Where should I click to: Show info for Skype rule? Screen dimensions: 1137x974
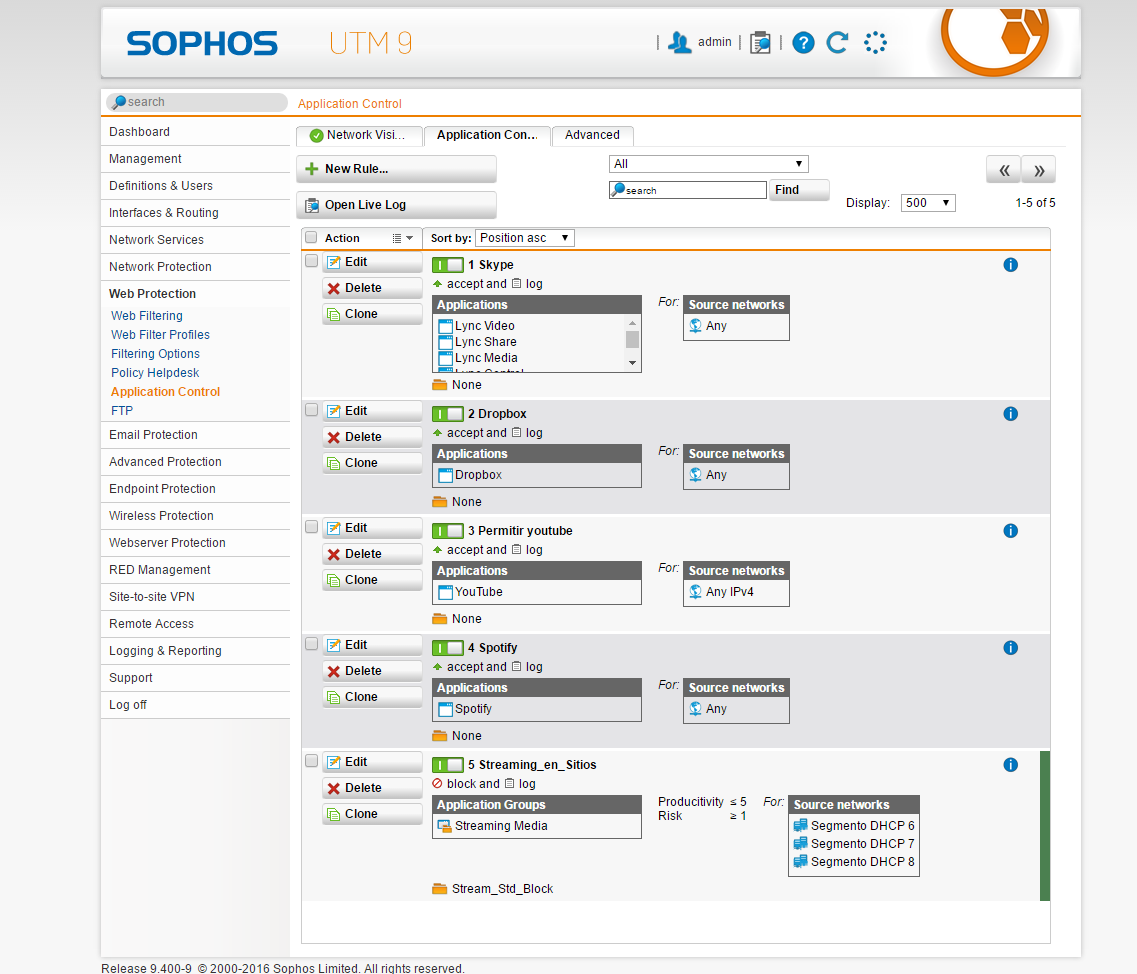point(1010,265)
